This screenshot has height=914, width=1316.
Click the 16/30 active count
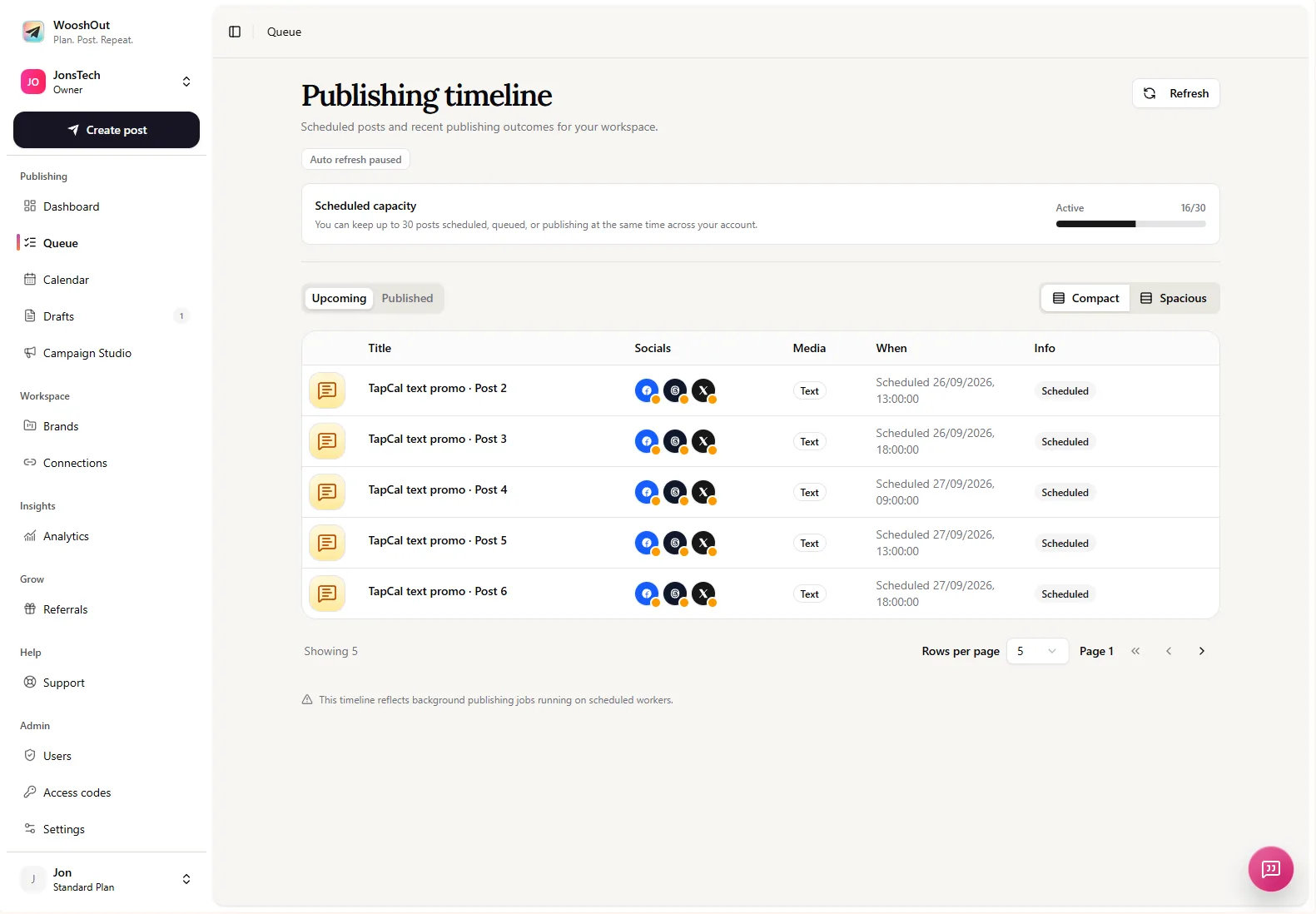1193,208
